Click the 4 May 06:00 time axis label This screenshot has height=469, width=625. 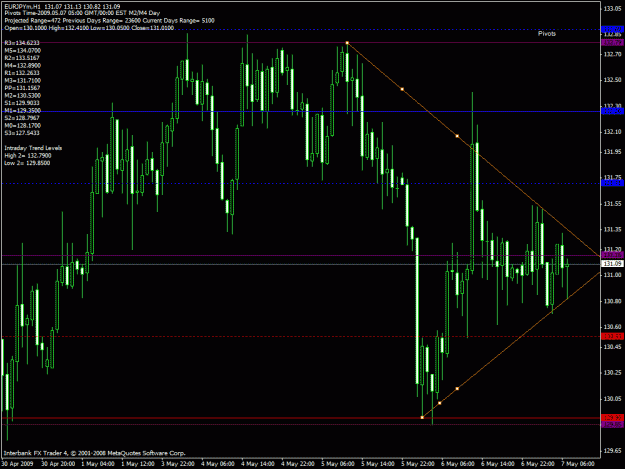(218, 464)
